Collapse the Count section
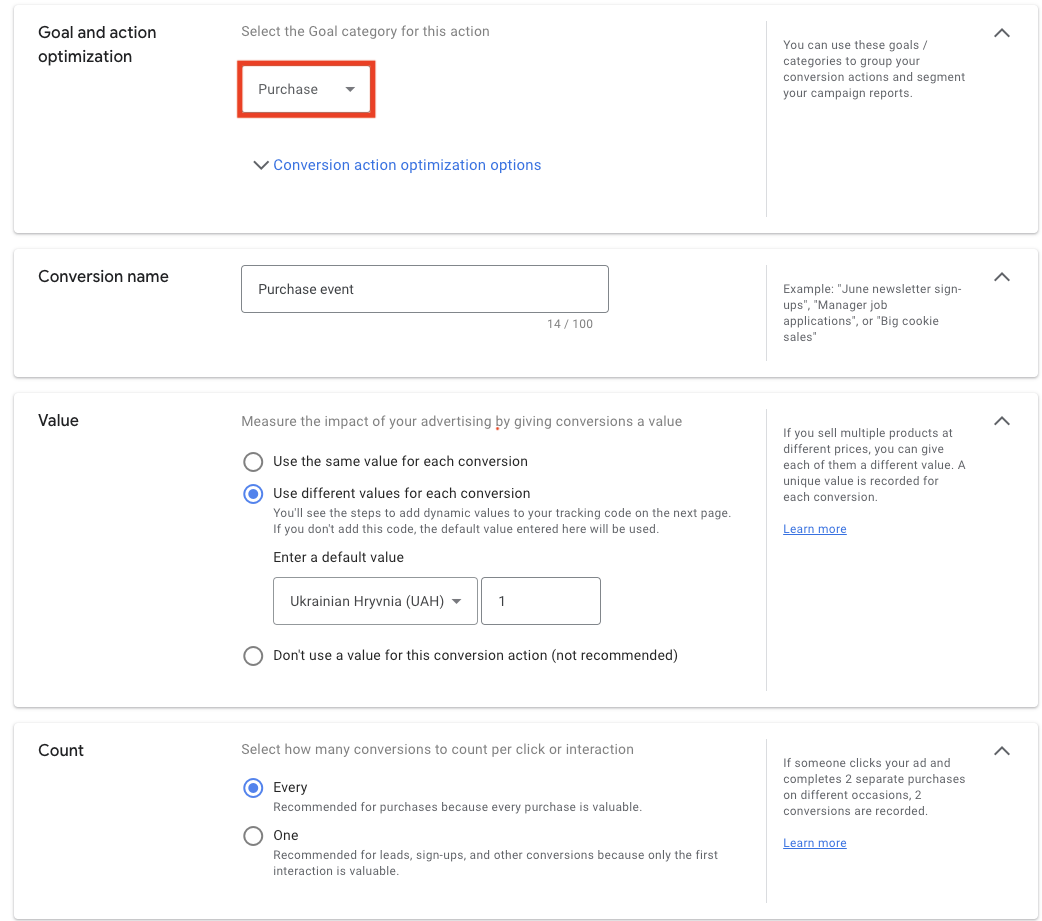1042x921 pixels. tap(1001, 751)
